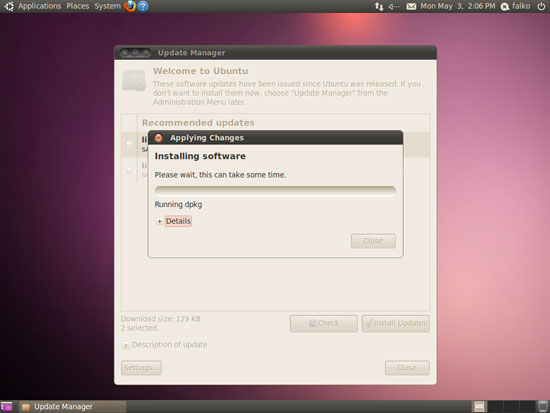
Task: Open the clock date Mon May 3
Action: 458,6
